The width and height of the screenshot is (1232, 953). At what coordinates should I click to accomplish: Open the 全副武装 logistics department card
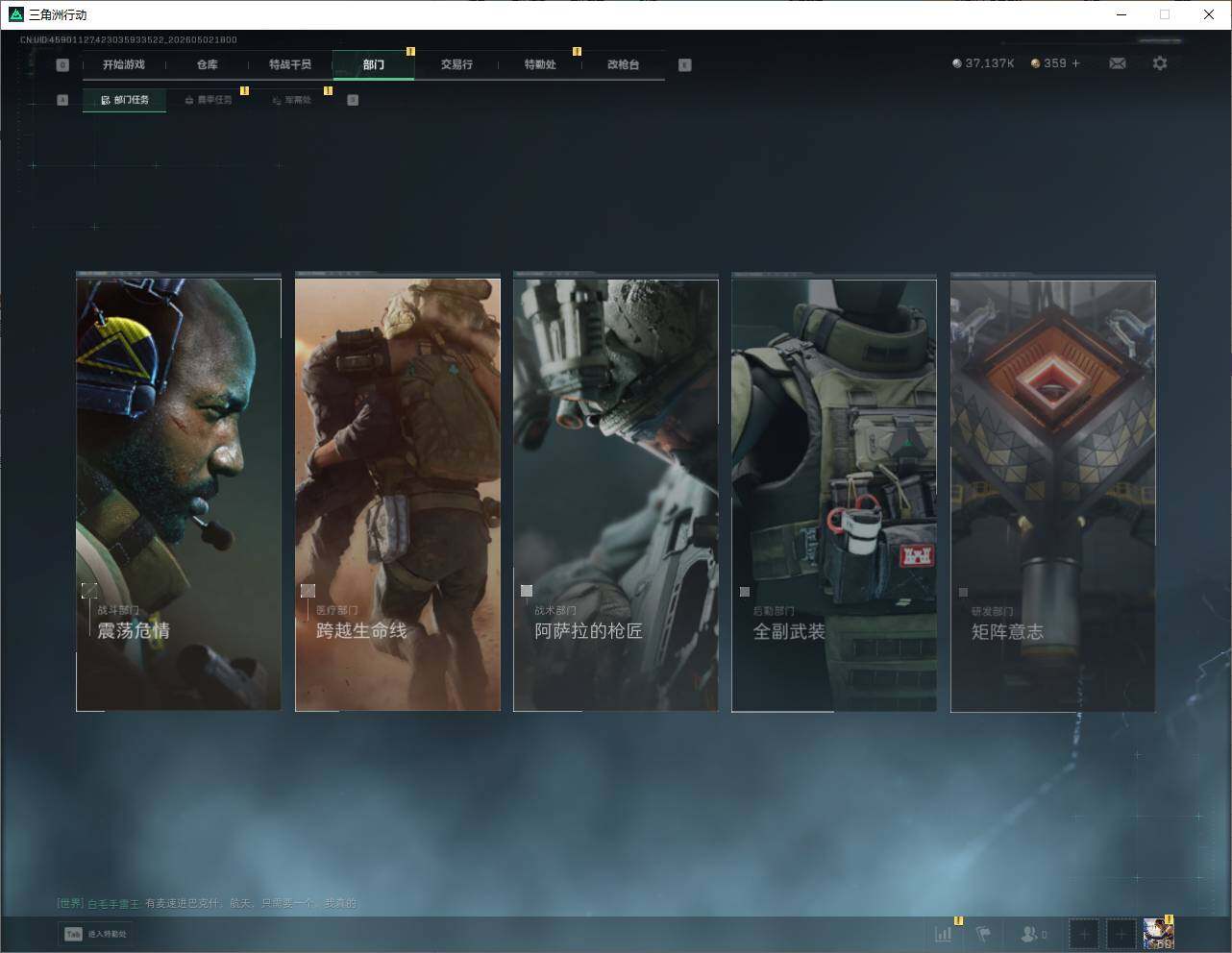pyautogui.click(x=834, y=494)
